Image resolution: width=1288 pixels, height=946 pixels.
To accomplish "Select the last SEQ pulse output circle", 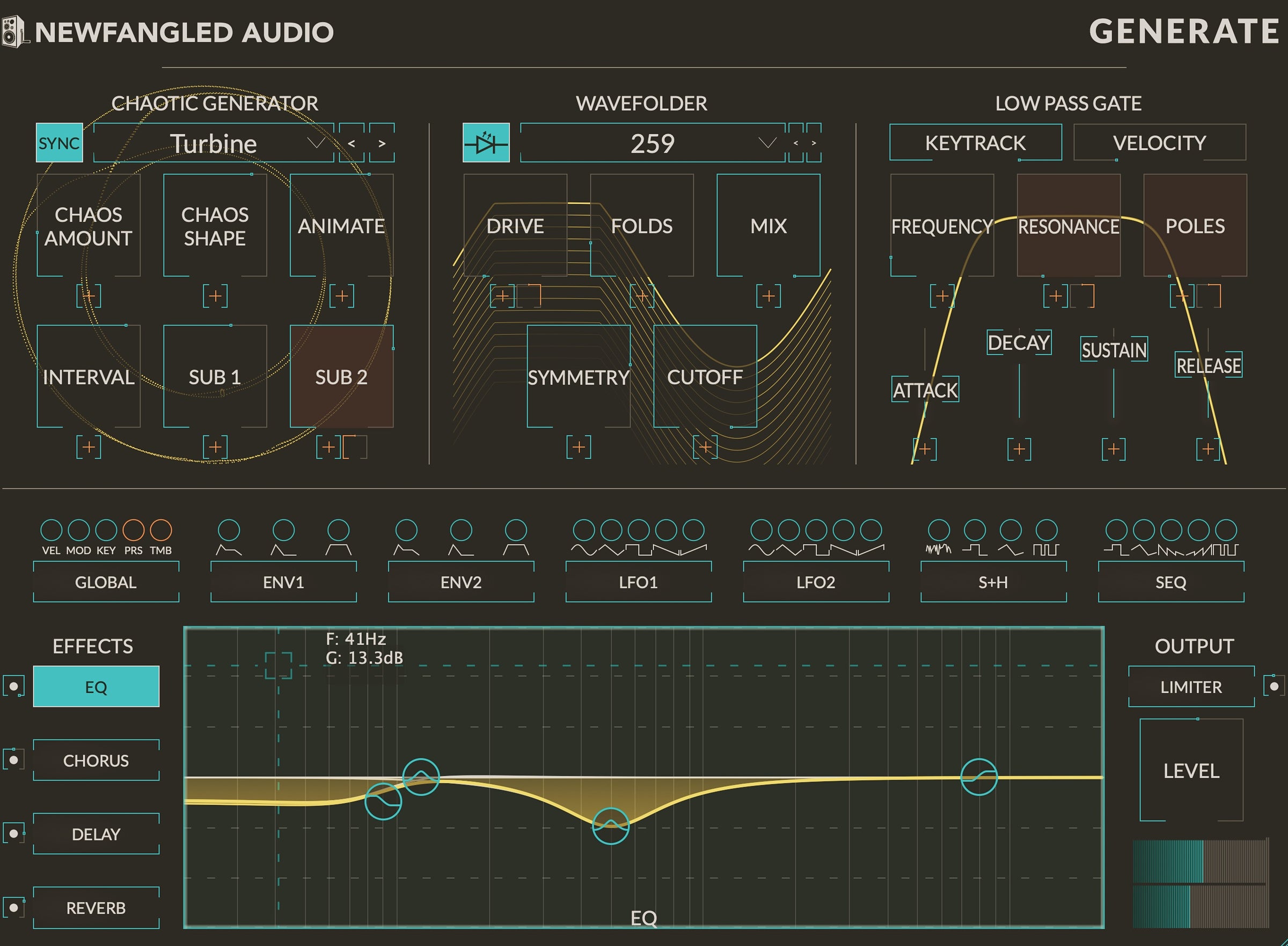I will (x=1226, y=530).
